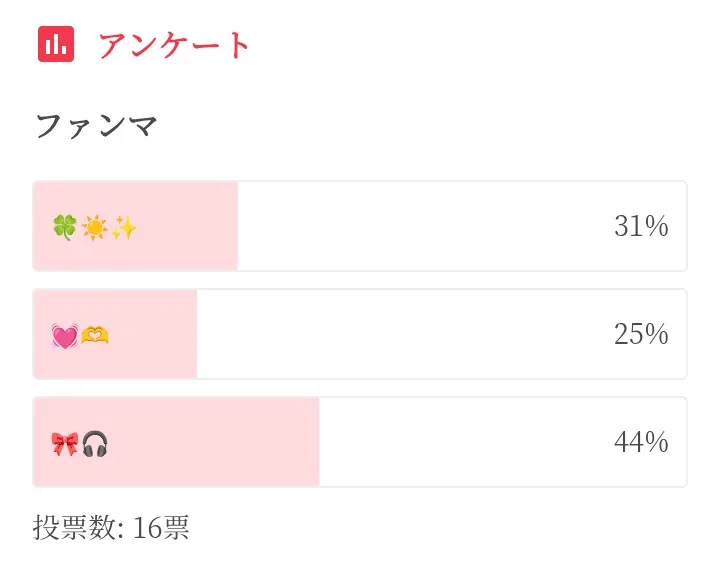Screen dimensions: 720x586
Task: Click the empty white area of the 25% option
Action: (x=400, y=334)
